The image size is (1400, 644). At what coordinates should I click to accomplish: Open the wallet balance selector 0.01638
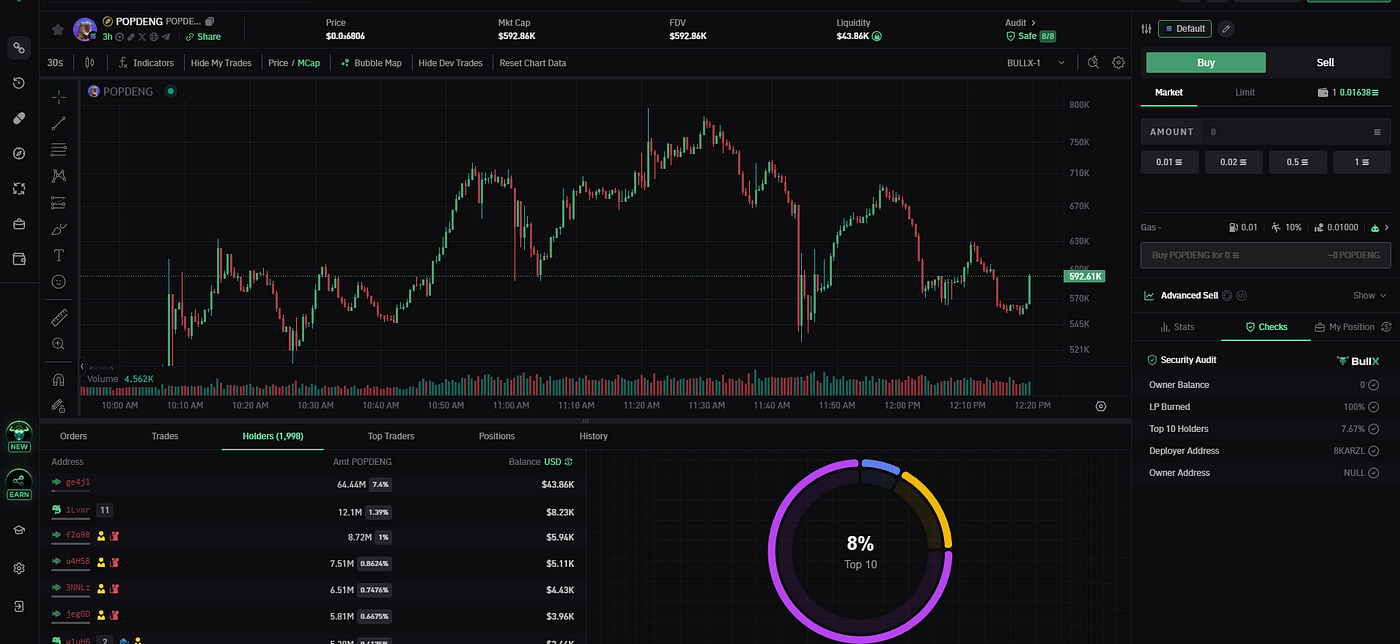(x=1349, y=92)
